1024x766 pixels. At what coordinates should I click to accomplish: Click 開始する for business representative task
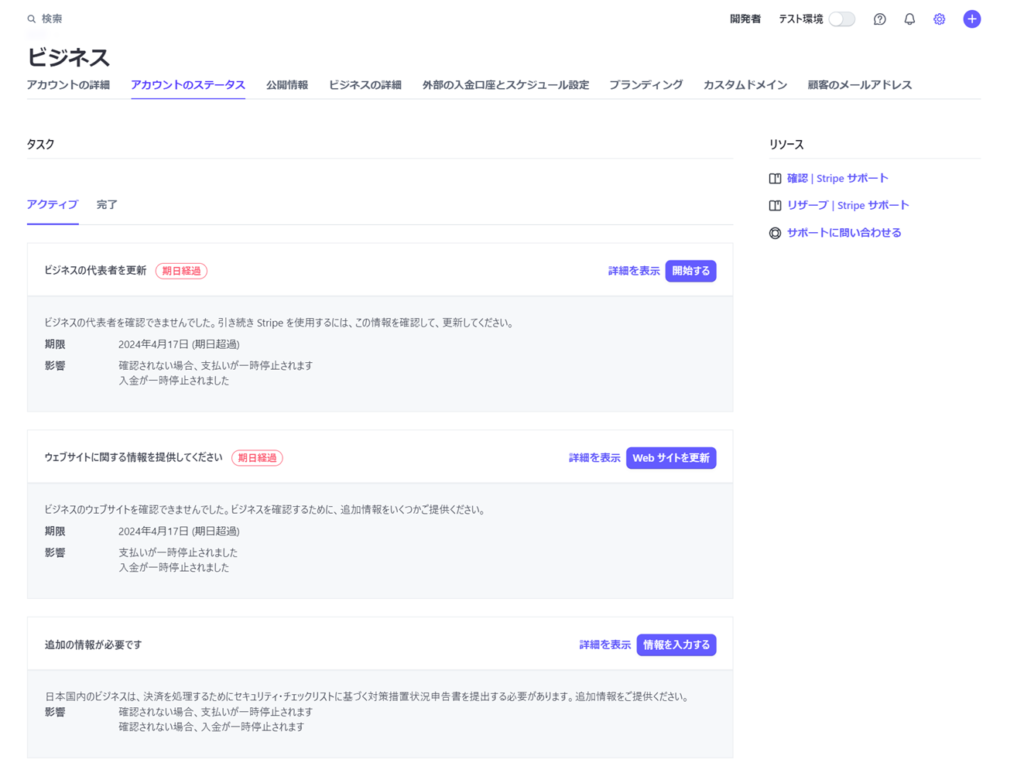[x=691, y=271]
